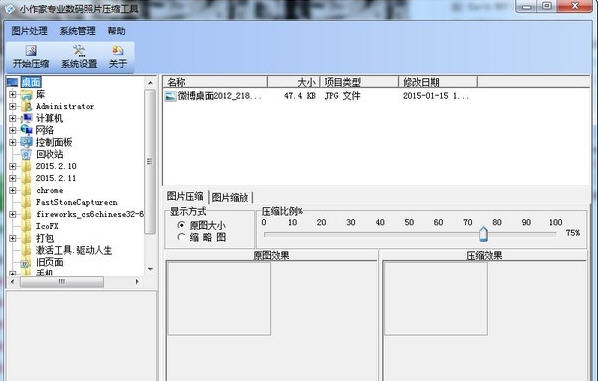Select 原图大小 display option
The height and width of the screenshot is (381, 599).
click(x=181, y=225)
